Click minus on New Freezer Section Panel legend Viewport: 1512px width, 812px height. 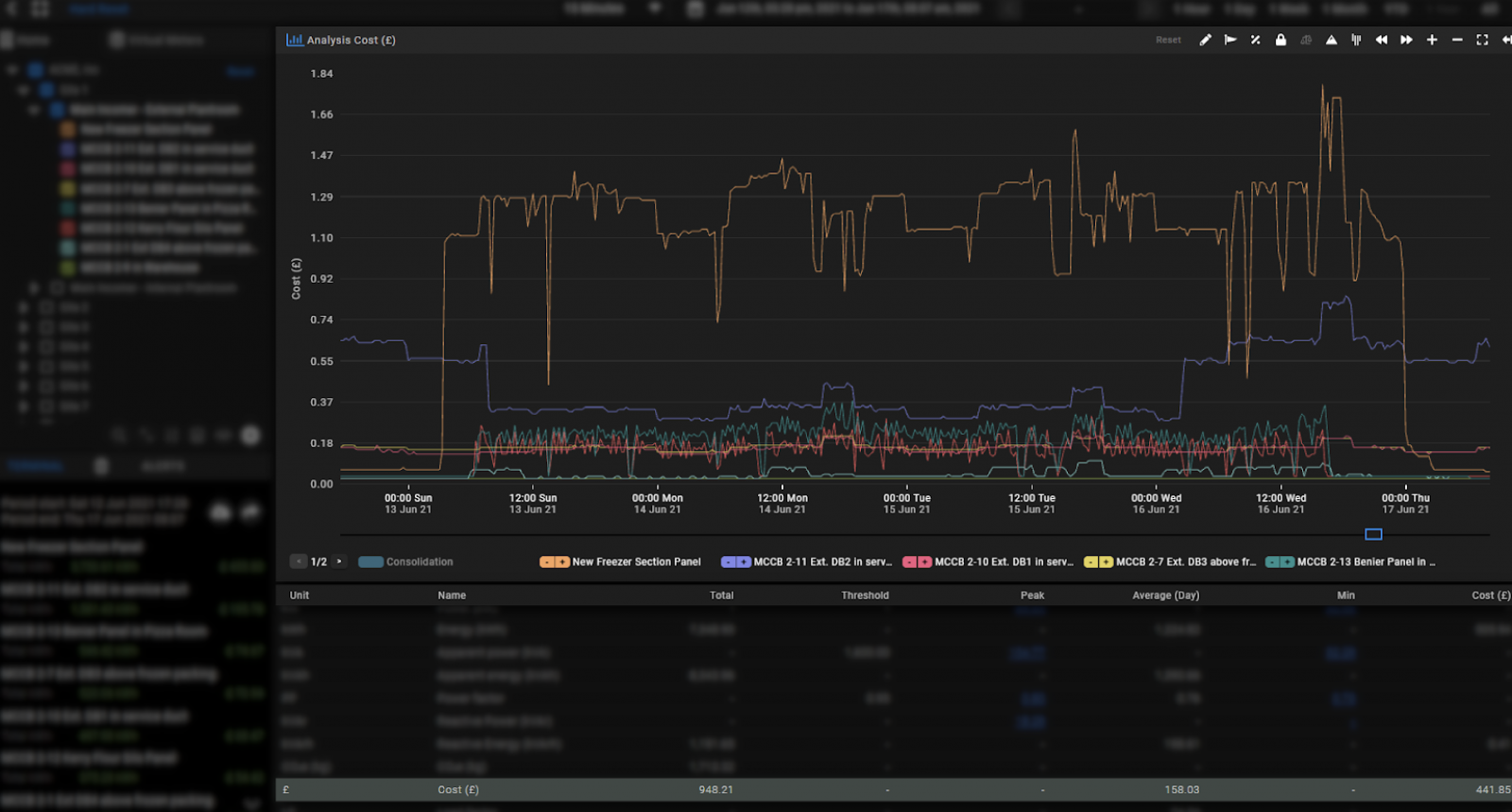[x=547, y=561]
